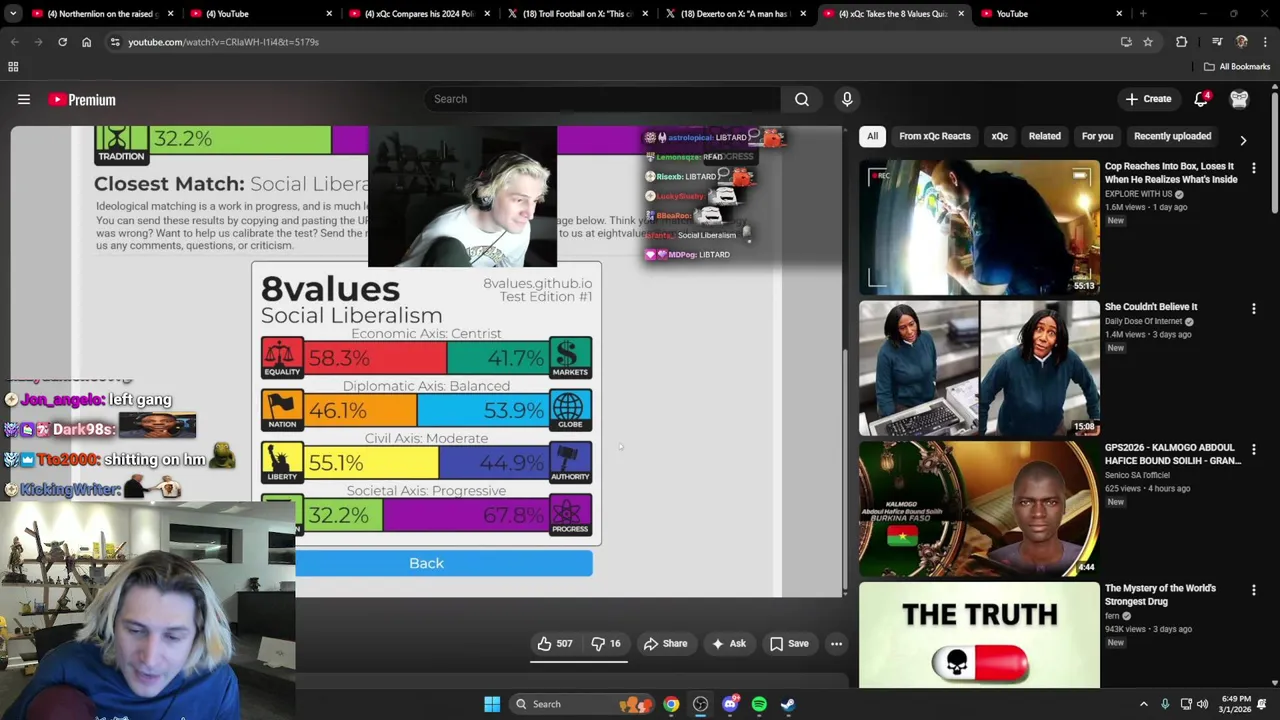Viewport: 1280px width, 720px height.
Task: Show more filter chips with right arrow
Action: [x=1243, y=141]
